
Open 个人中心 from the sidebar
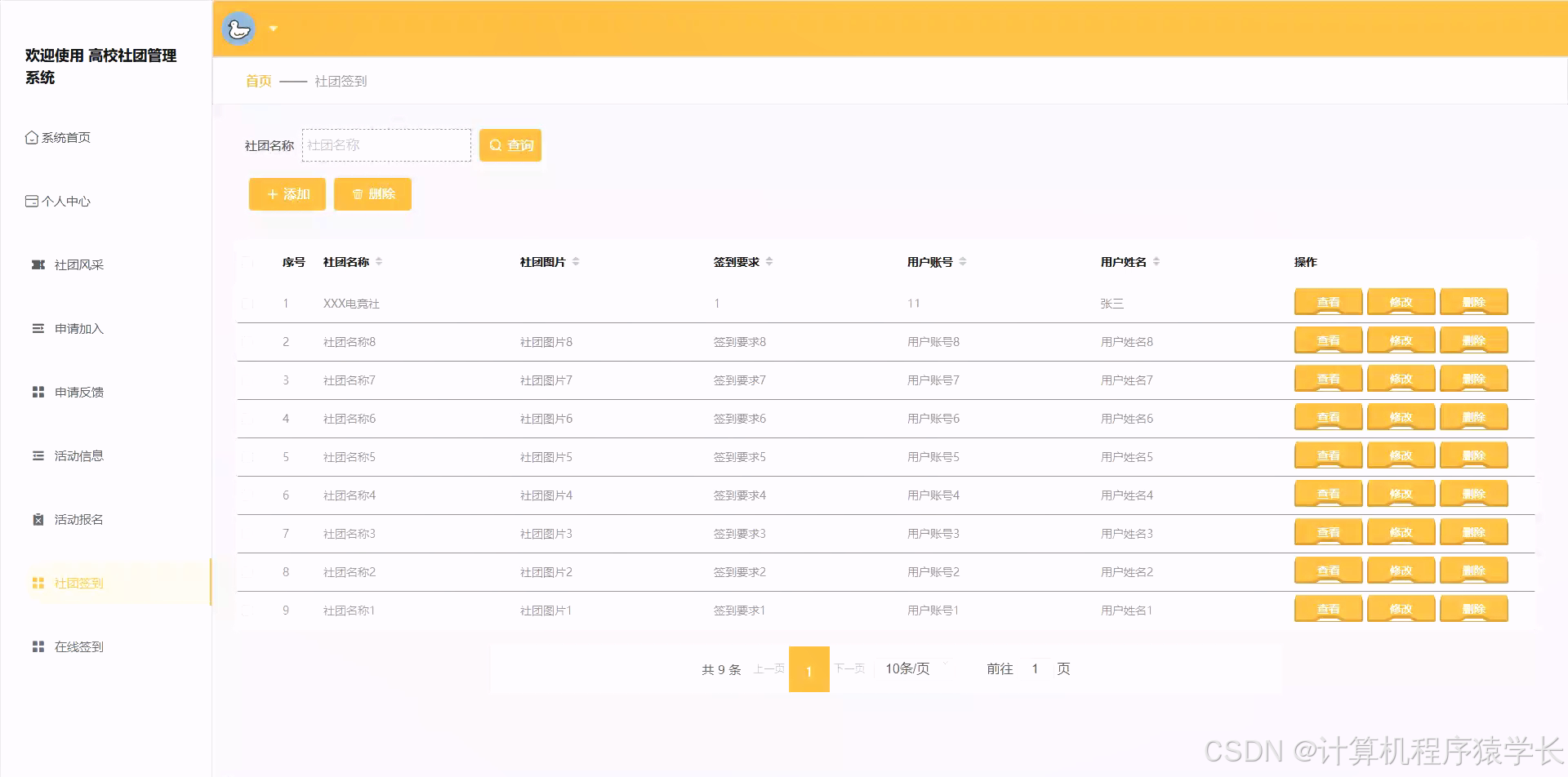[x=58, y=201]
